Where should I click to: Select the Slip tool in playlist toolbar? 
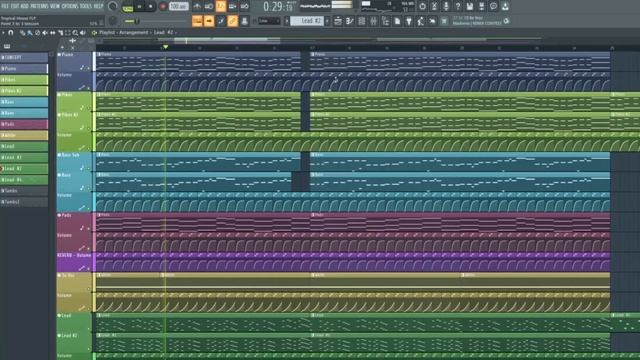click(52, 32)
